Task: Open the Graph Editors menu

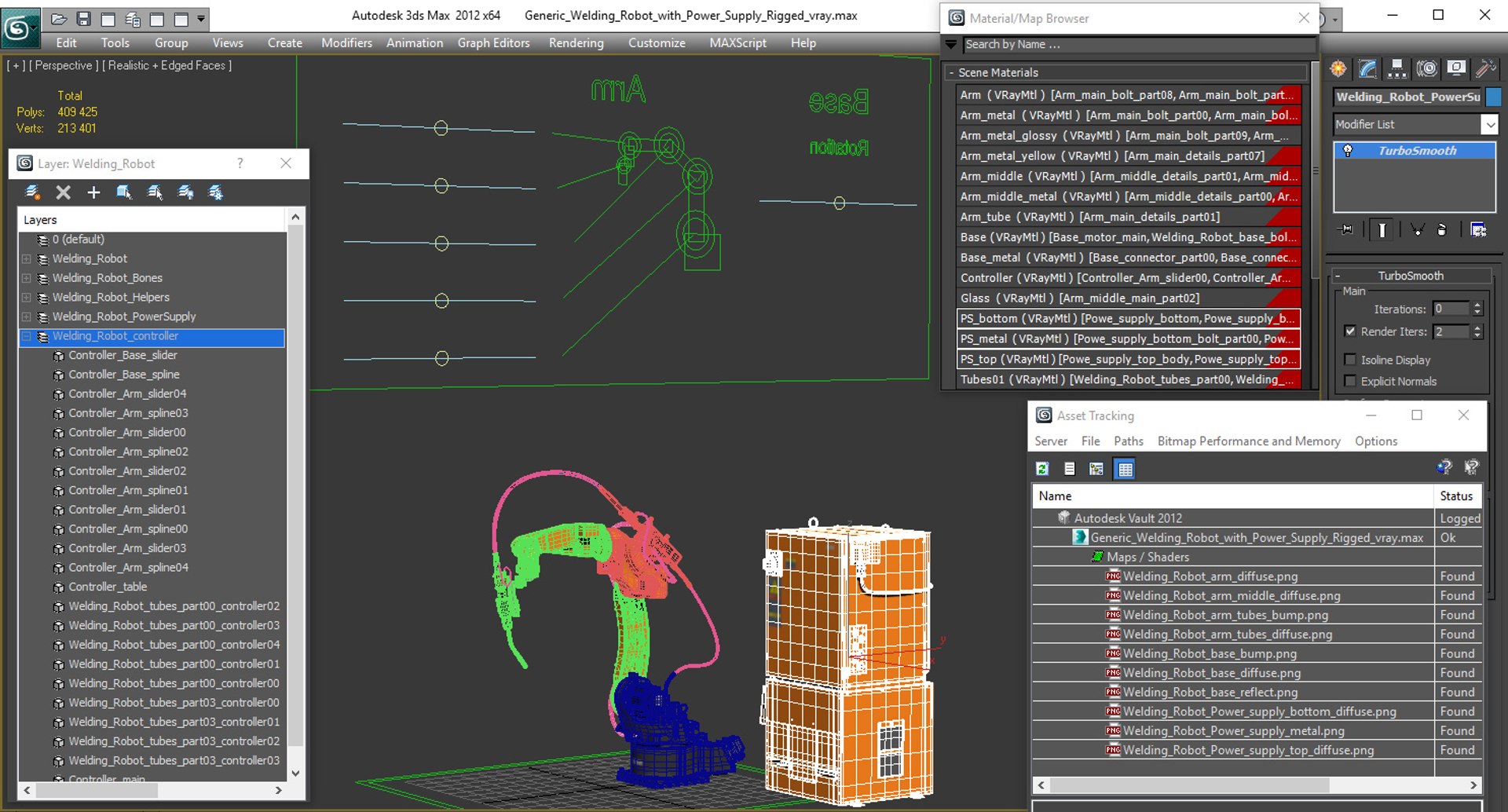Action: tap(493, 43)
